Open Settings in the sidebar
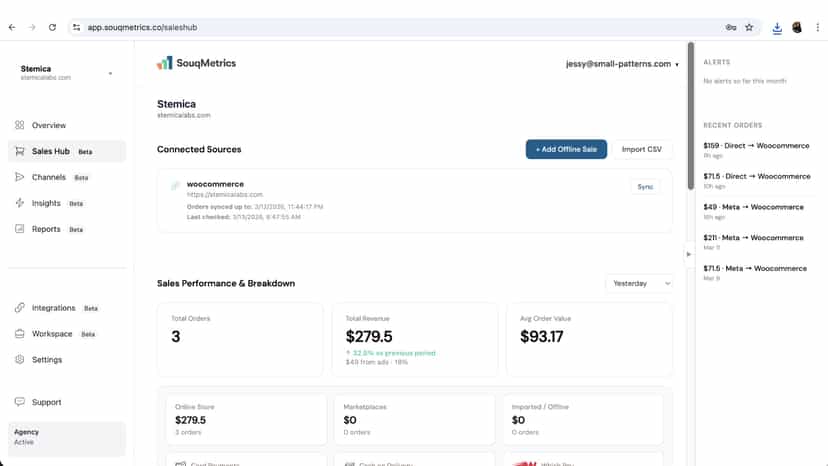828x466 pixels. (x=67, y=359)
